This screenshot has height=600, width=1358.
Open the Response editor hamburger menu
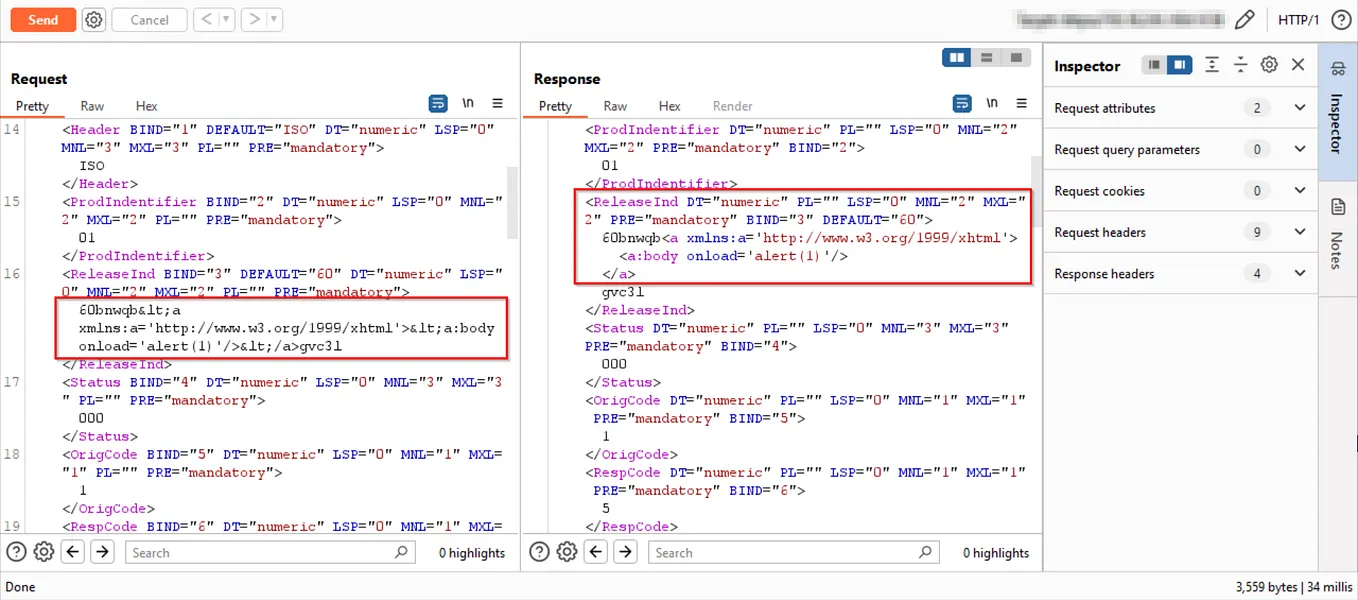click(1021, 103)
